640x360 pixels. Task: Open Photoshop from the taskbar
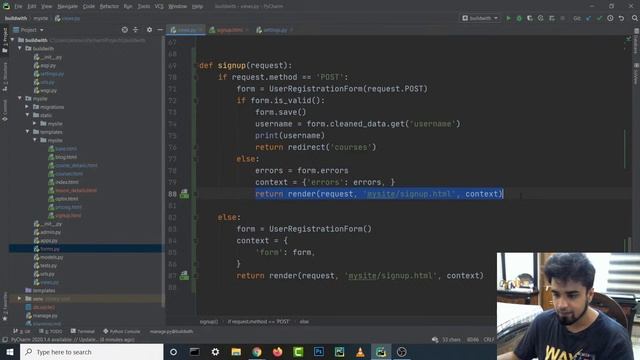319,352
